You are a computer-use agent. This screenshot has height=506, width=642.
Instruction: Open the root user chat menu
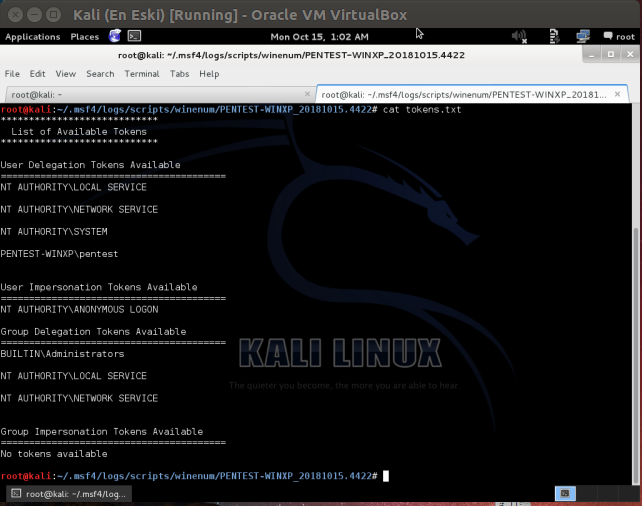point(619,36)
